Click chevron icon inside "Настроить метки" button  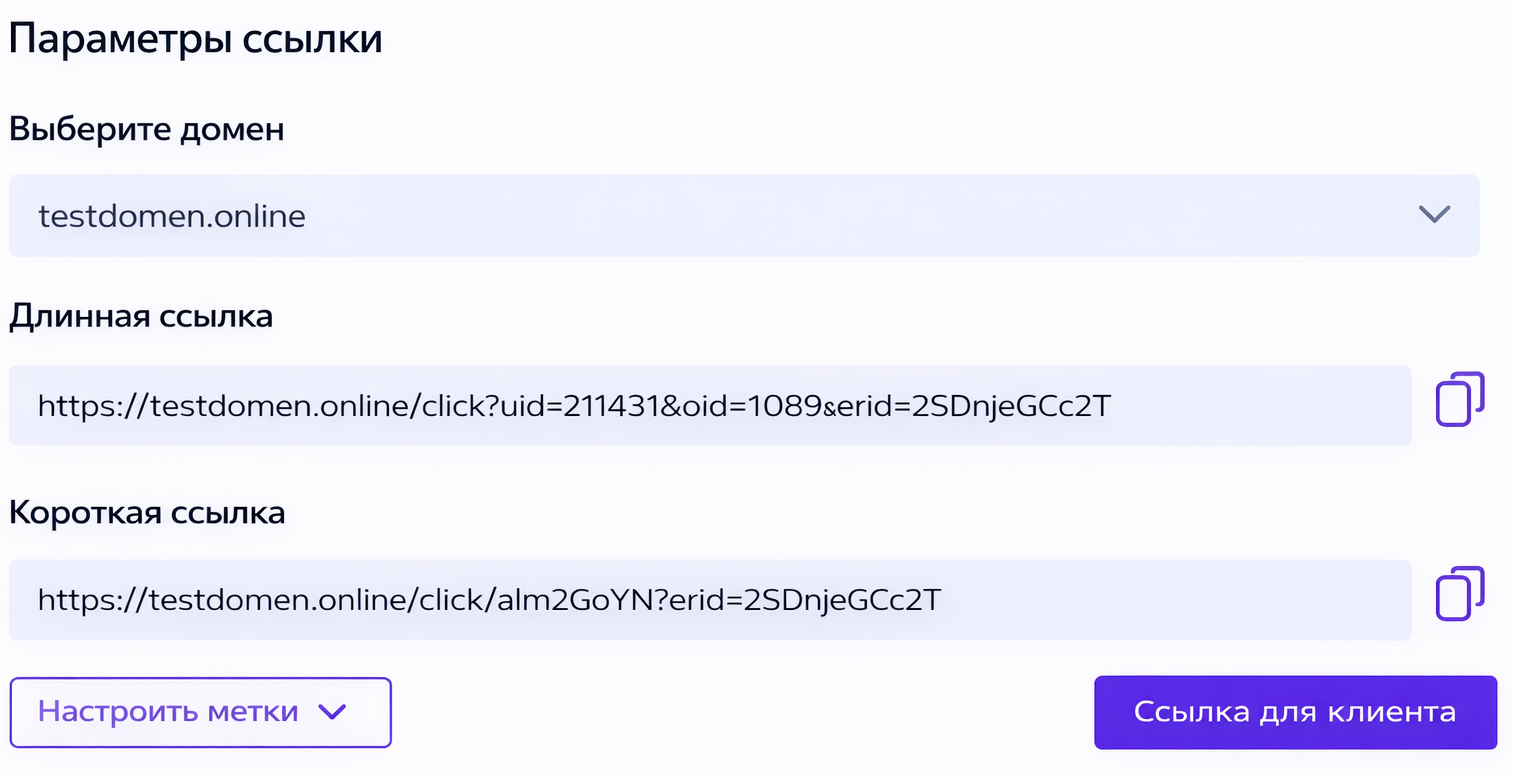[x=331, y=712]
